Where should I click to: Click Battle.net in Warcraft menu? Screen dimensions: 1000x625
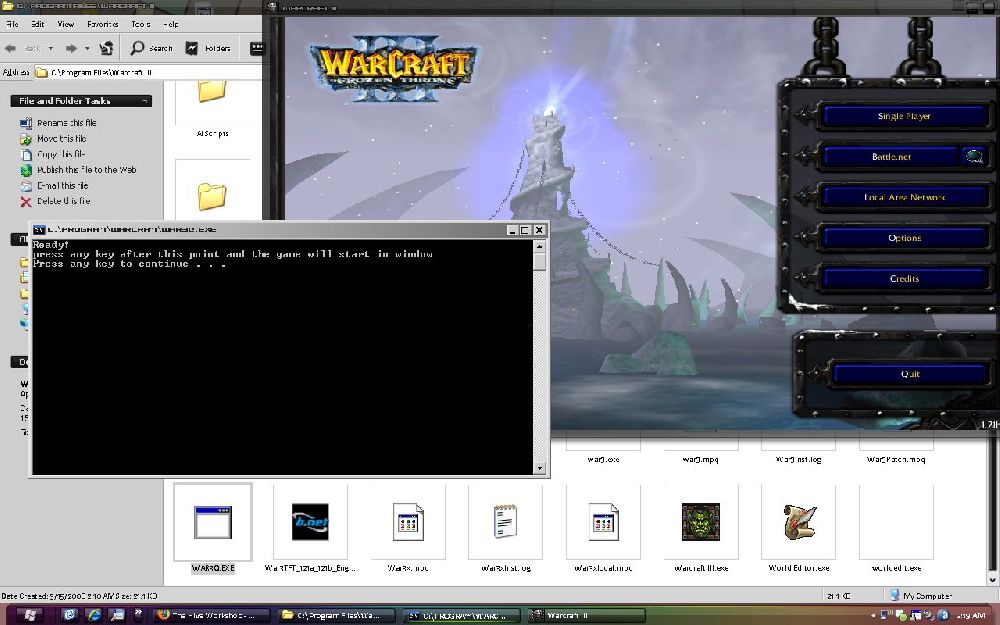[x=891, y=157]
